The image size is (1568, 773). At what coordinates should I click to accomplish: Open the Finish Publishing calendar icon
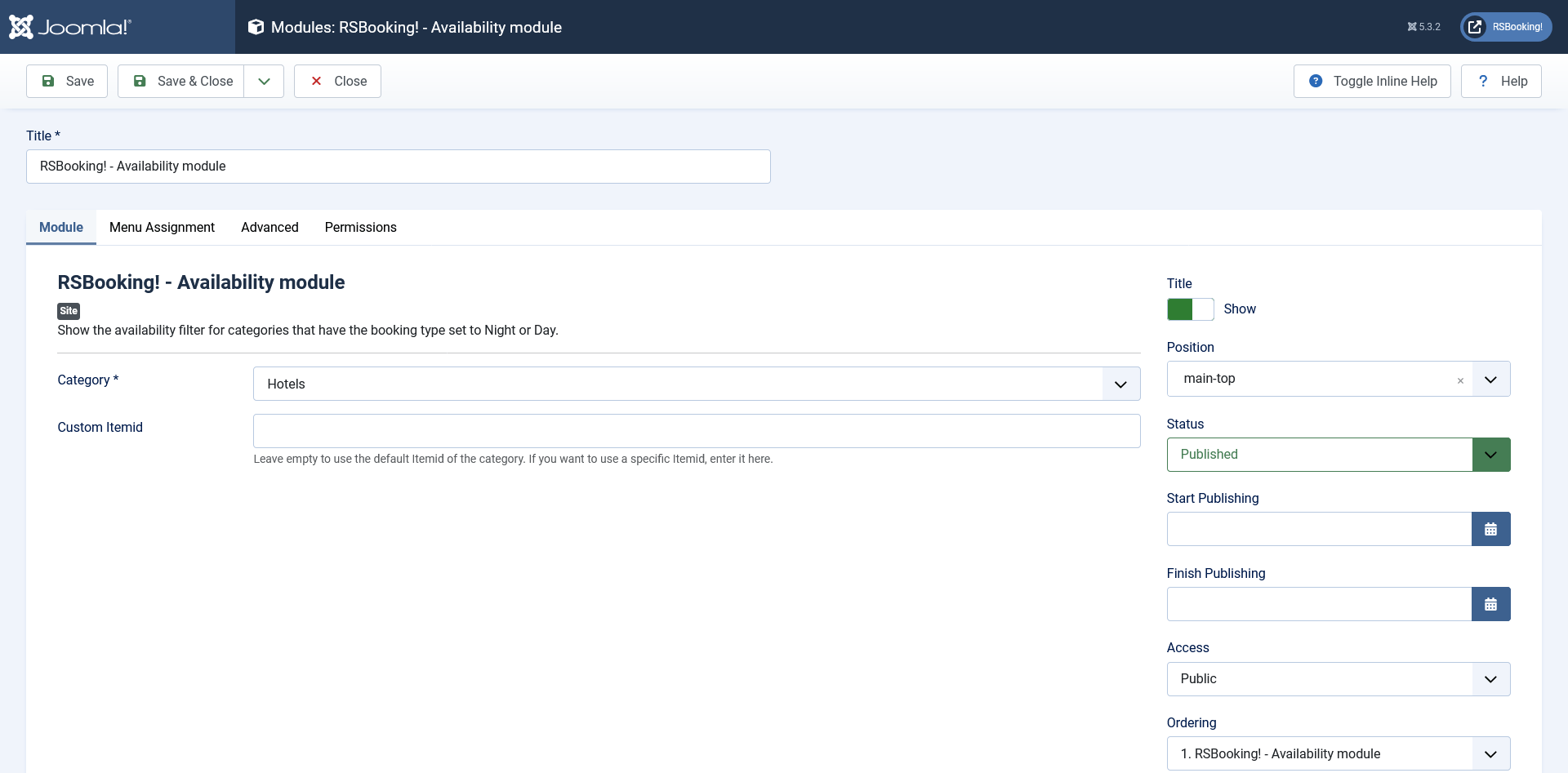point(1491,604)
